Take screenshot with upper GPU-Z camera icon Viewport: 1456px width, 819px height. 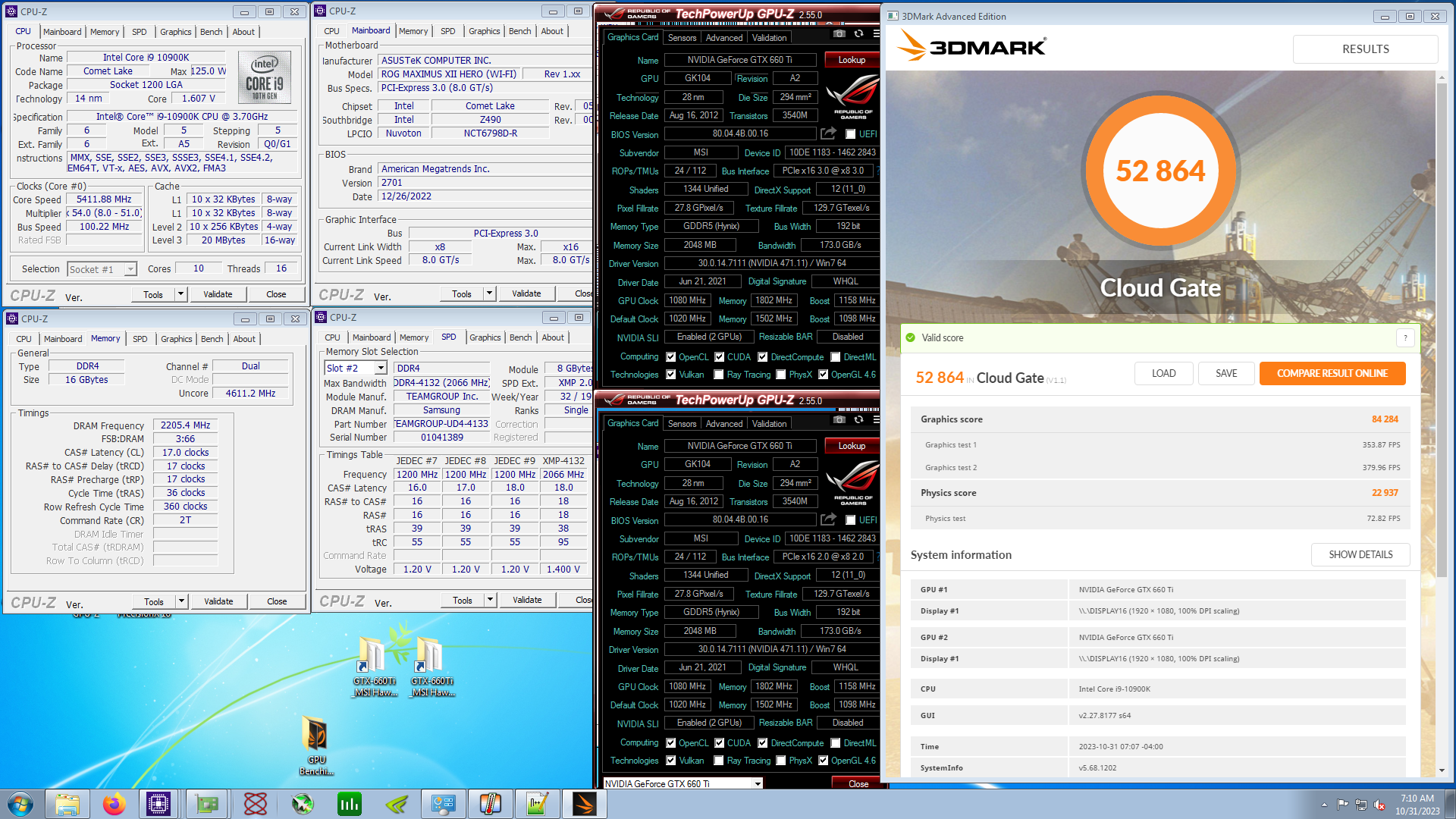coord(839,33)
